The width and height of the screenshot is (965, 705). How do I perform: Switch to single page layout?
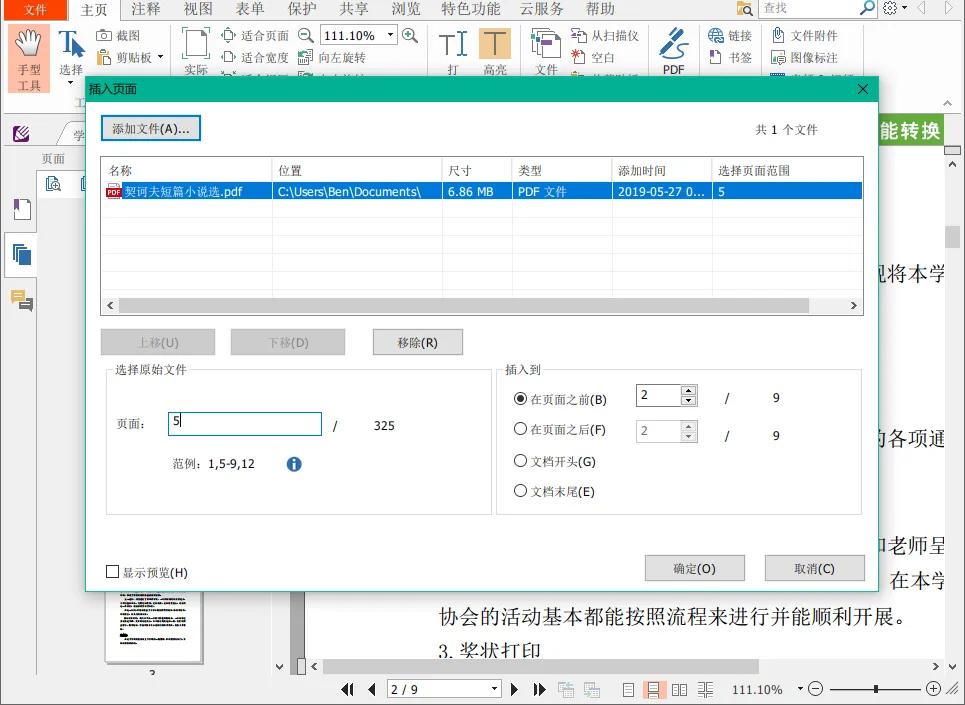(628, 690)
